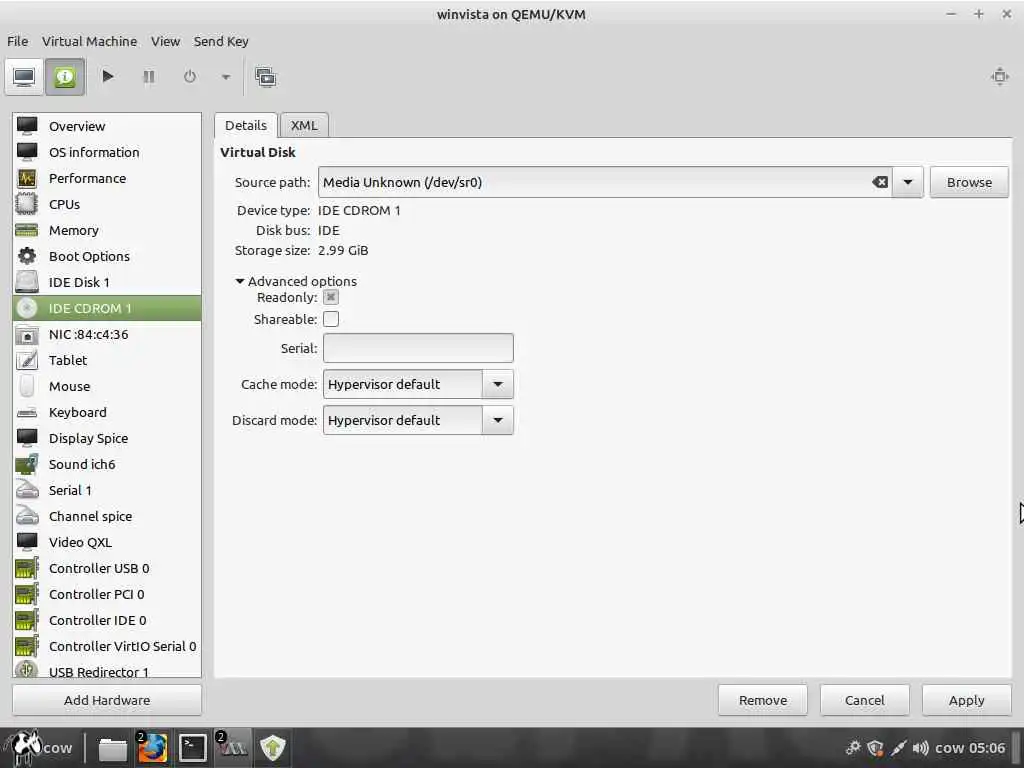This screenshot has height=768, width=1024.
Task: Select IDE Disk 1 entry
Action: tap(106, 282)
